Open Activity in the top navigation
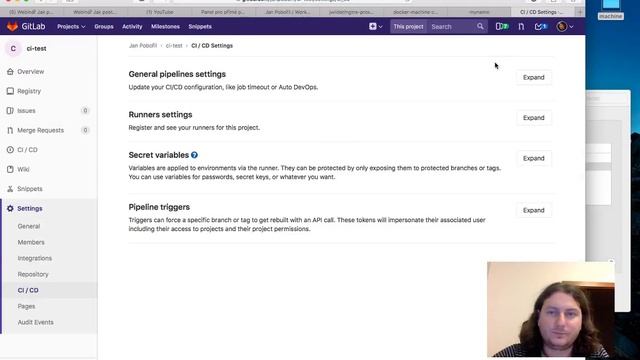The image size is (640, 360). [132, 27]
